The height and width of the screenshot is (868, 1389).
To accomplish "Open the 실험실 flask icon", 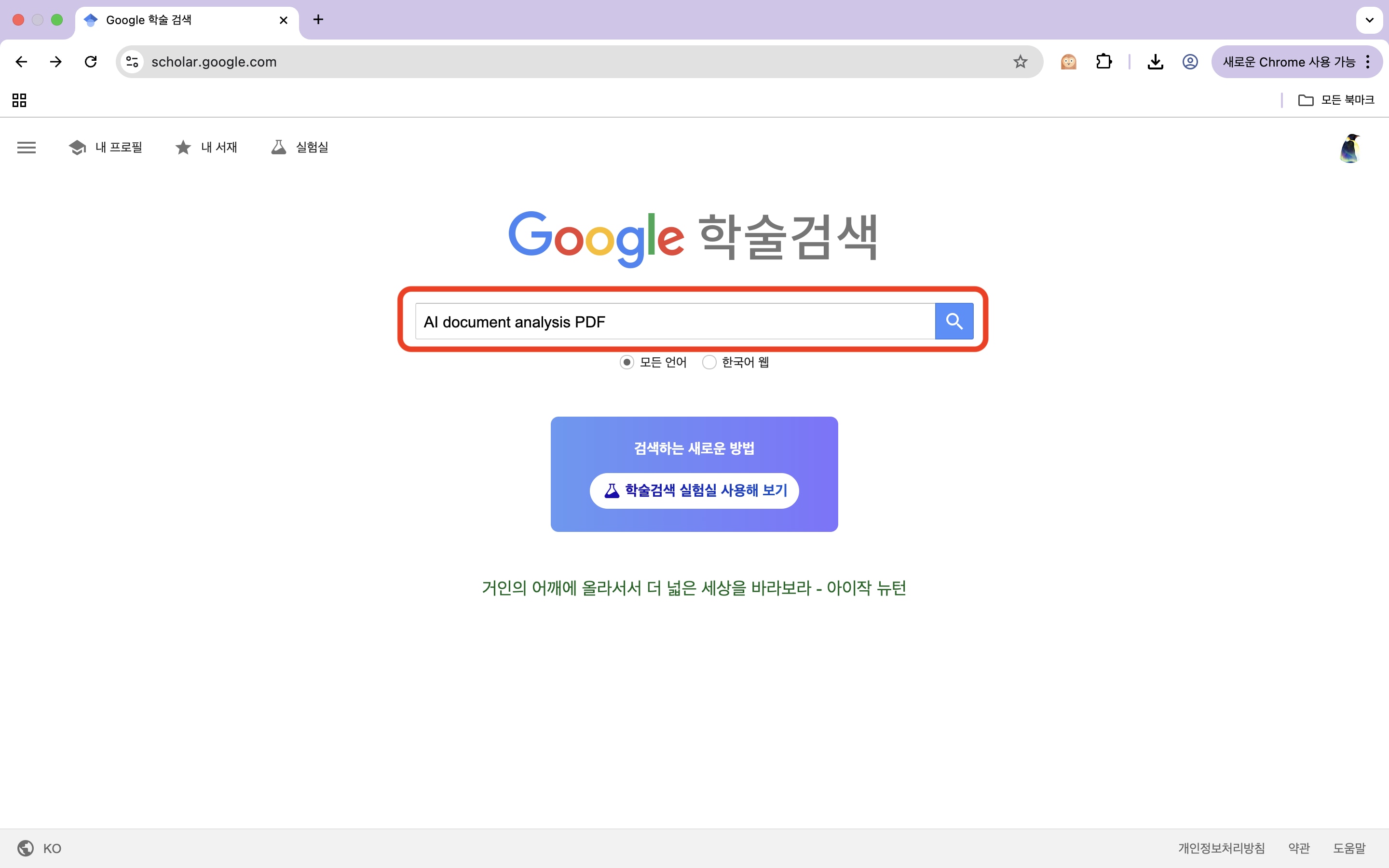I will (x=280, y=147).
